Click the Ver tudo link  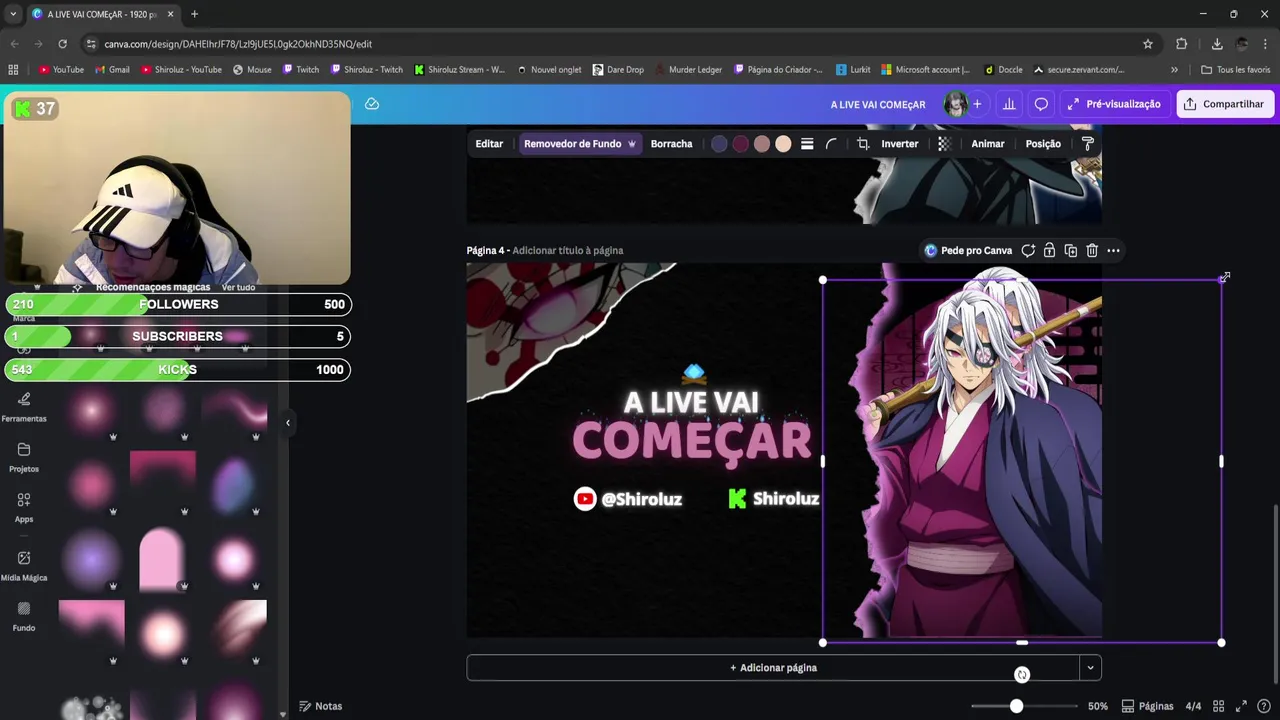click(238, 287)
